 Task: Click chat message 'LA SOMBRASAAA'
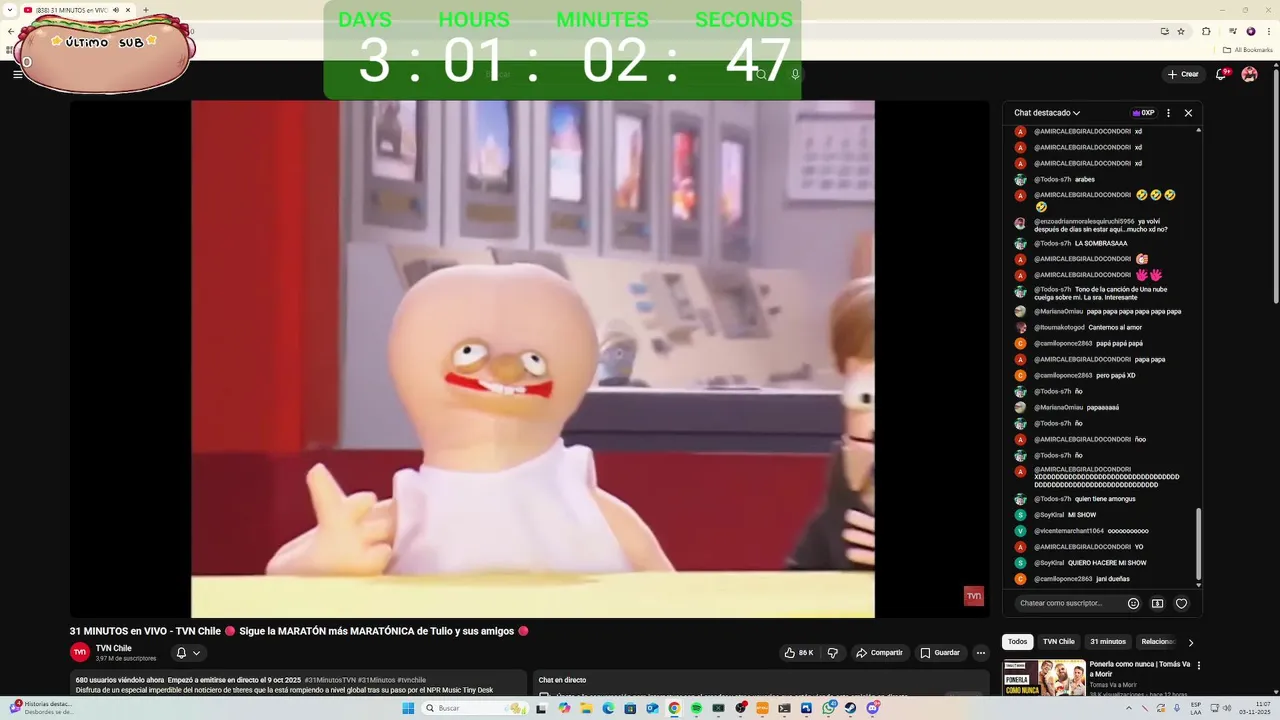coord(1101,243)
